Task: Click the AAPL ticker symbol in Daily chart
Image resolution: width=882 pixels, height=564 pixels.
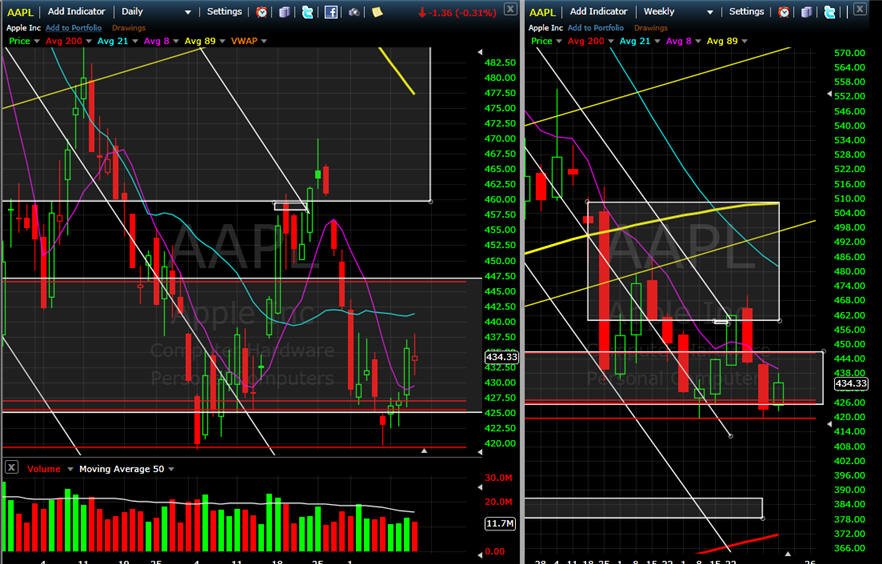Action: pos(20,12)
